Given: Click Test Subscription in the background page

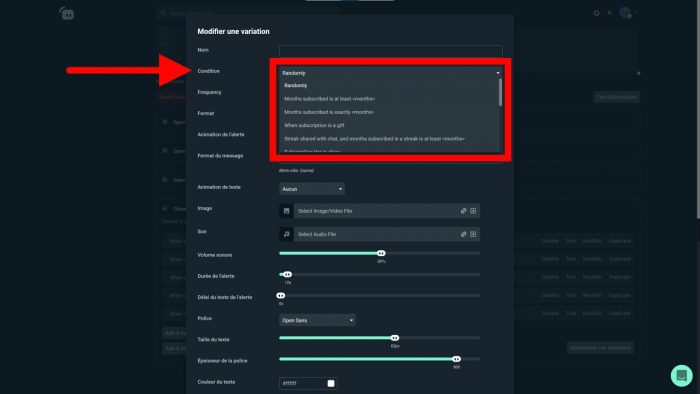Looking at the screenshot, I should tap(617, 97).
